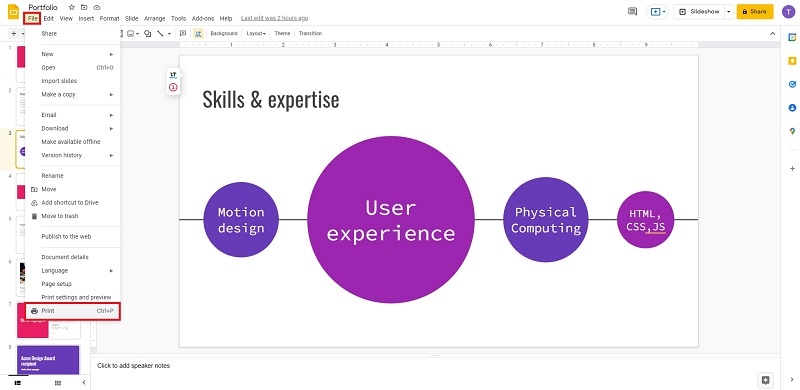Click the explore icon at bottom right
The image size is (800, 390).
pos(765,380)
